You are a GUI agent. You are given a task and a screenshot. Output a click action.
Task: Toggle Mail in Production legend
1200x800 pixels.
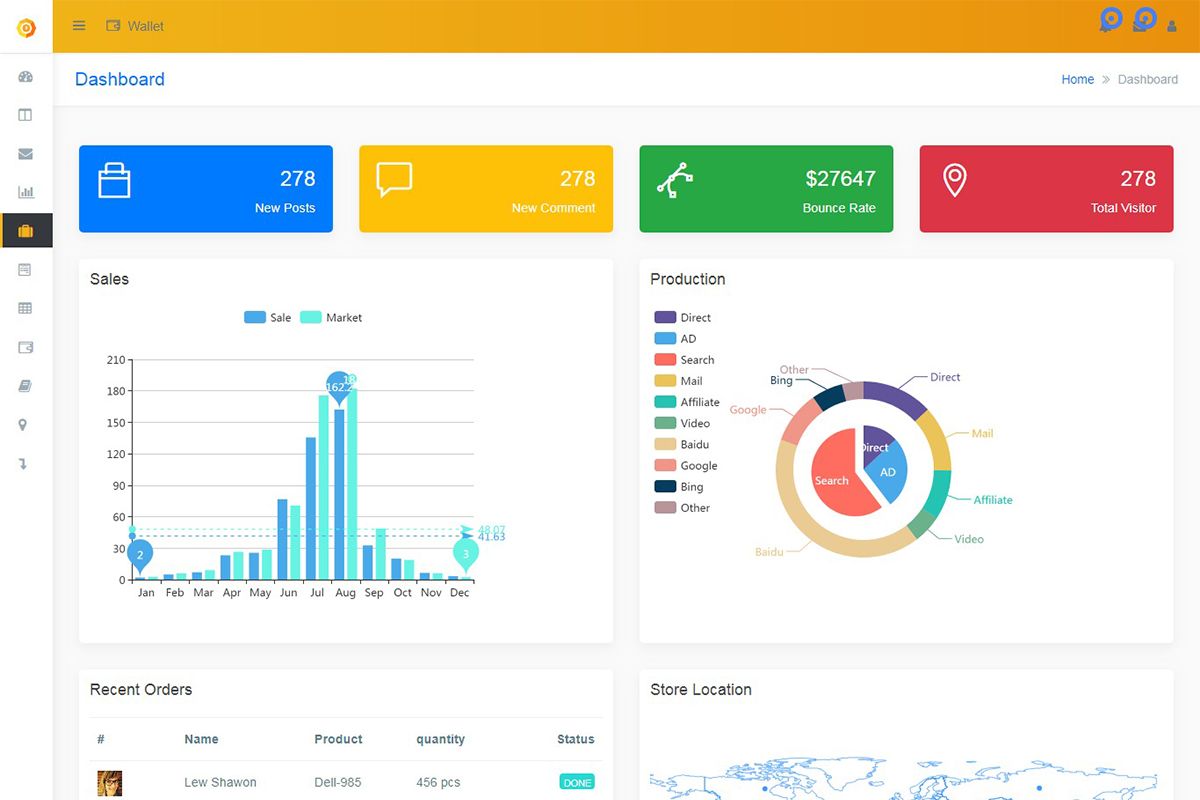pos(678,380)
